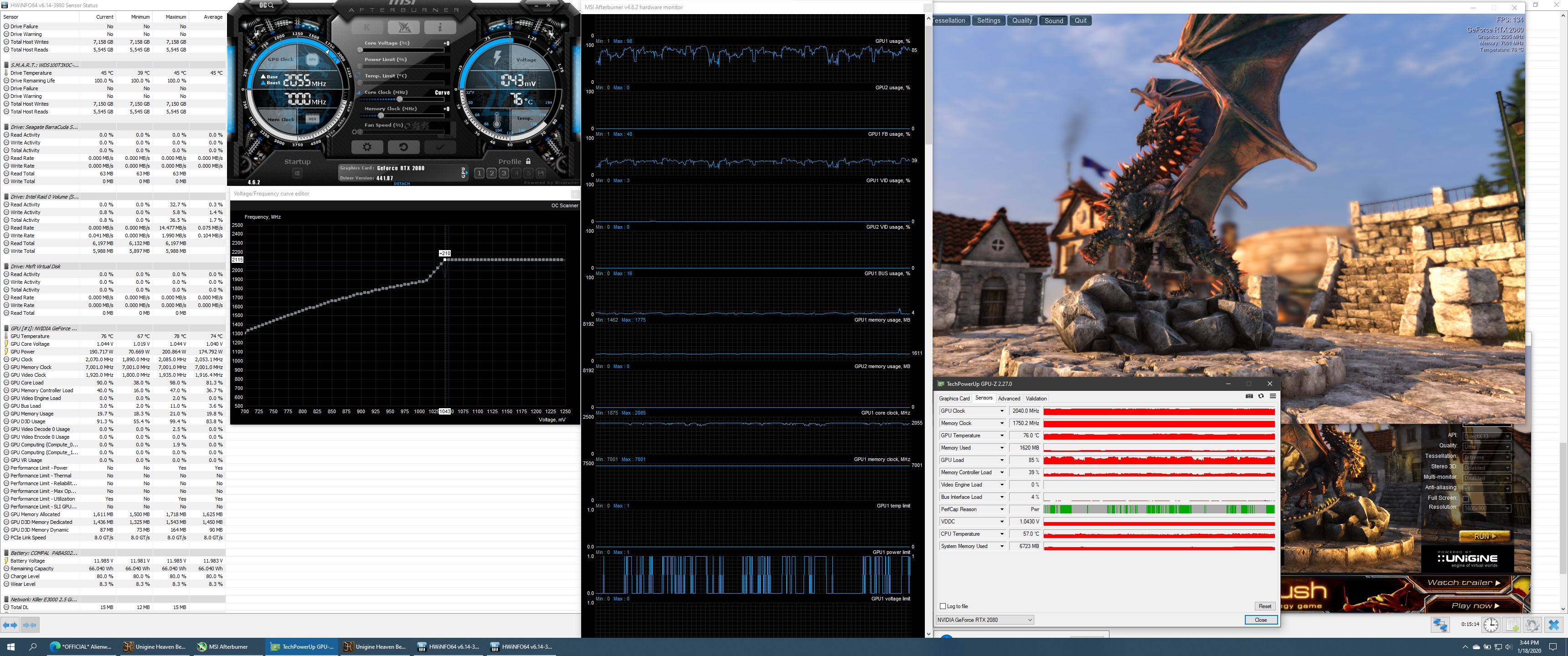Open MSI Afterburner settings gear
The height and width of the screenshot is (656, 1568).
(367, 147)
